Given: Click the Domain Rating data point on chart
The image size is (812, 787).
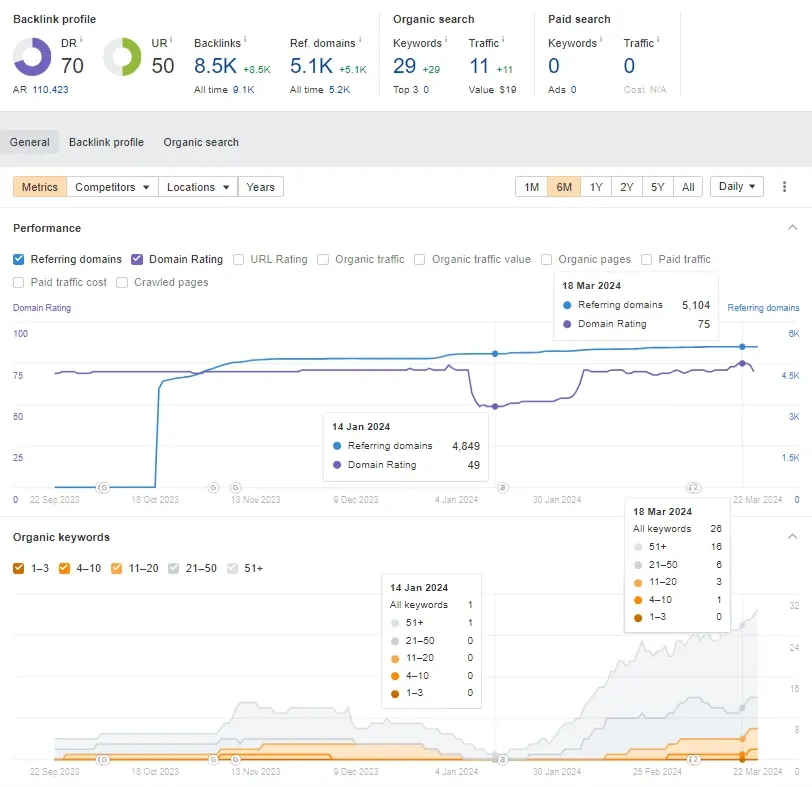Looking at the screenshot, I should pyautogui.click(x=495, y=406).
